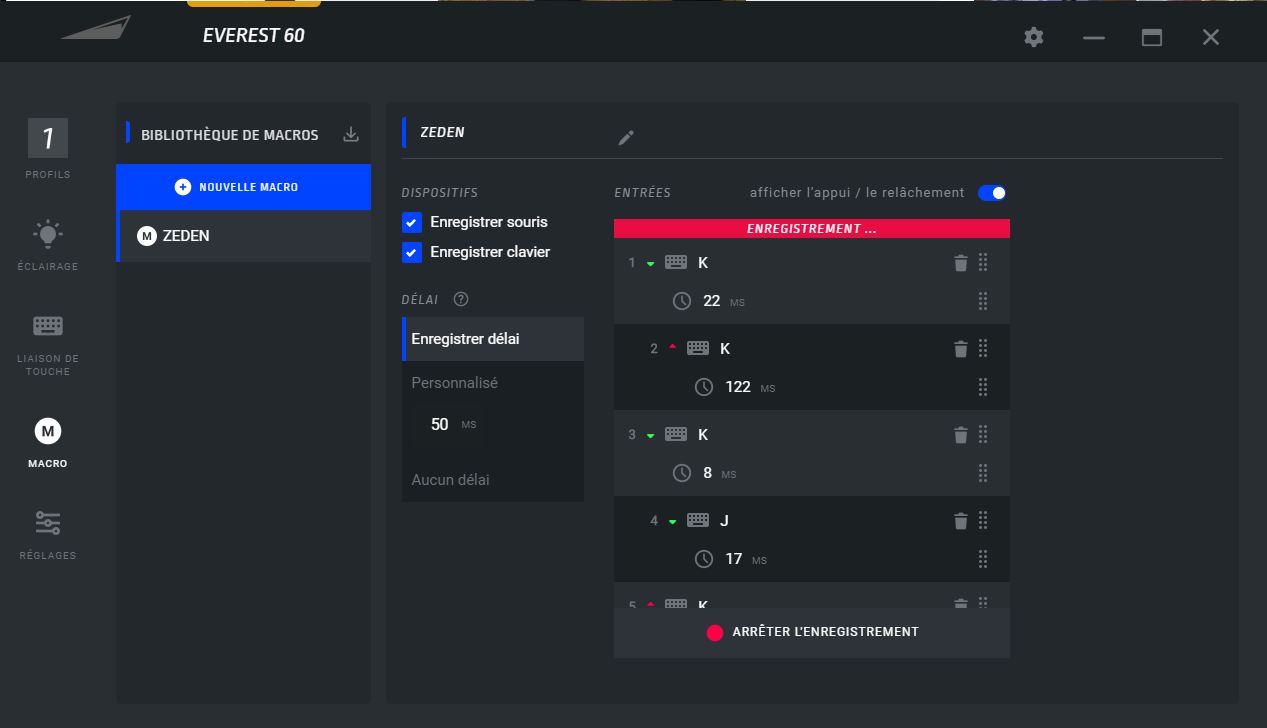This screenshot has width=1267, height=728.
Task: Uncheck Enregistrer souris checkbox
Action: (x=411, y=222)
